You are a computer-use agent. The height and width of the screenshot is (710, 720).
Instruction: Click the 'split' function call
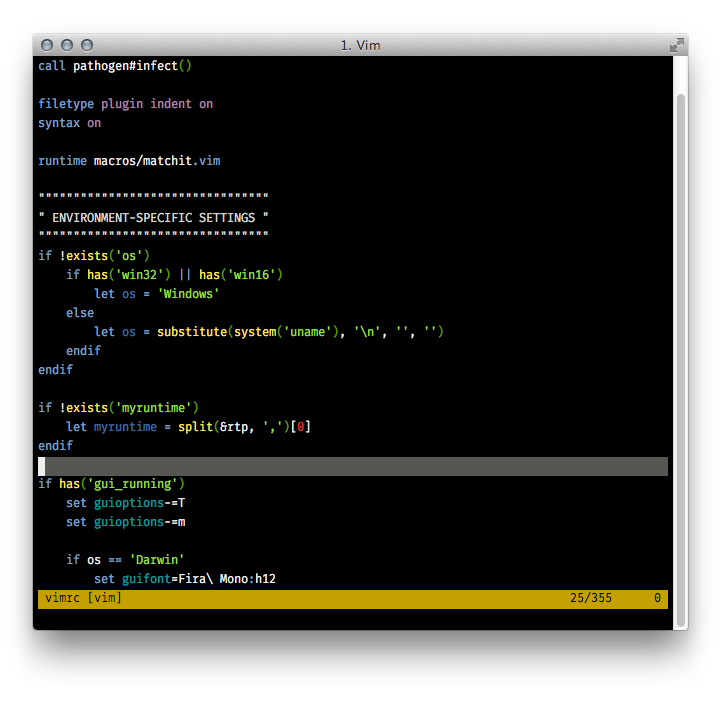point(196,427)
